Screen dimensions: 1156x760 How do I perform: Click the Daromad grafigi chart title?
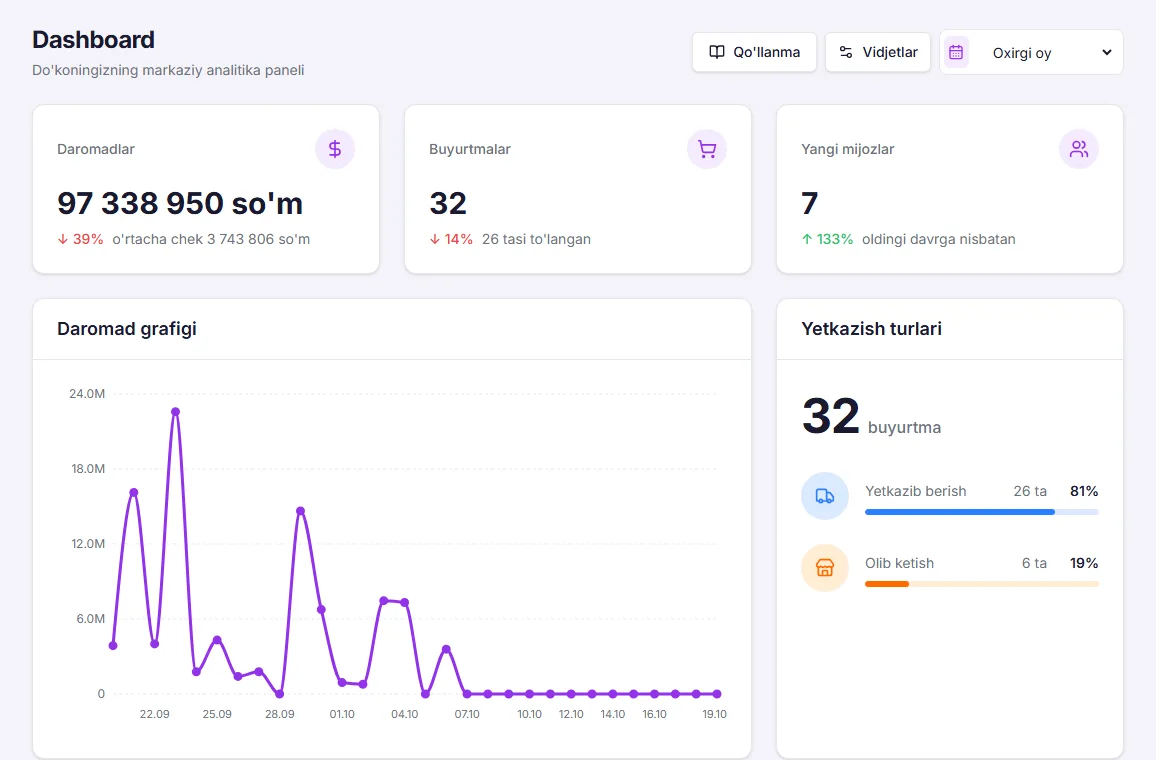coord(127,329)
